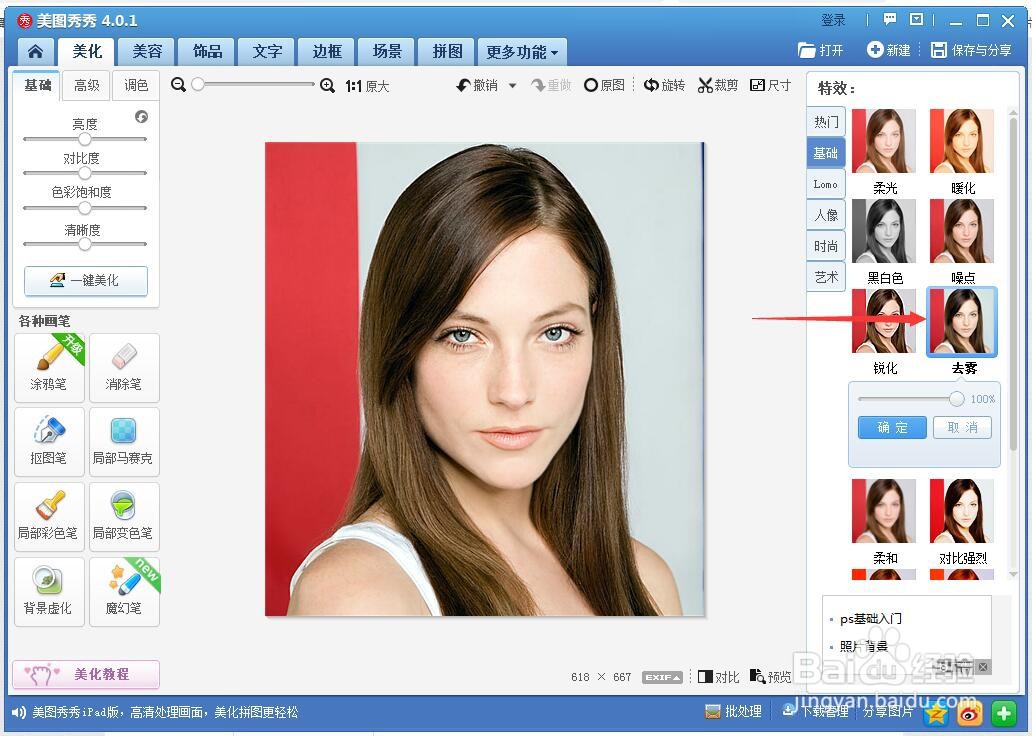Viewport: 1032px width, 736px height.
Task: Click 1:1 原大 actual size button
Action: point(367,86)
